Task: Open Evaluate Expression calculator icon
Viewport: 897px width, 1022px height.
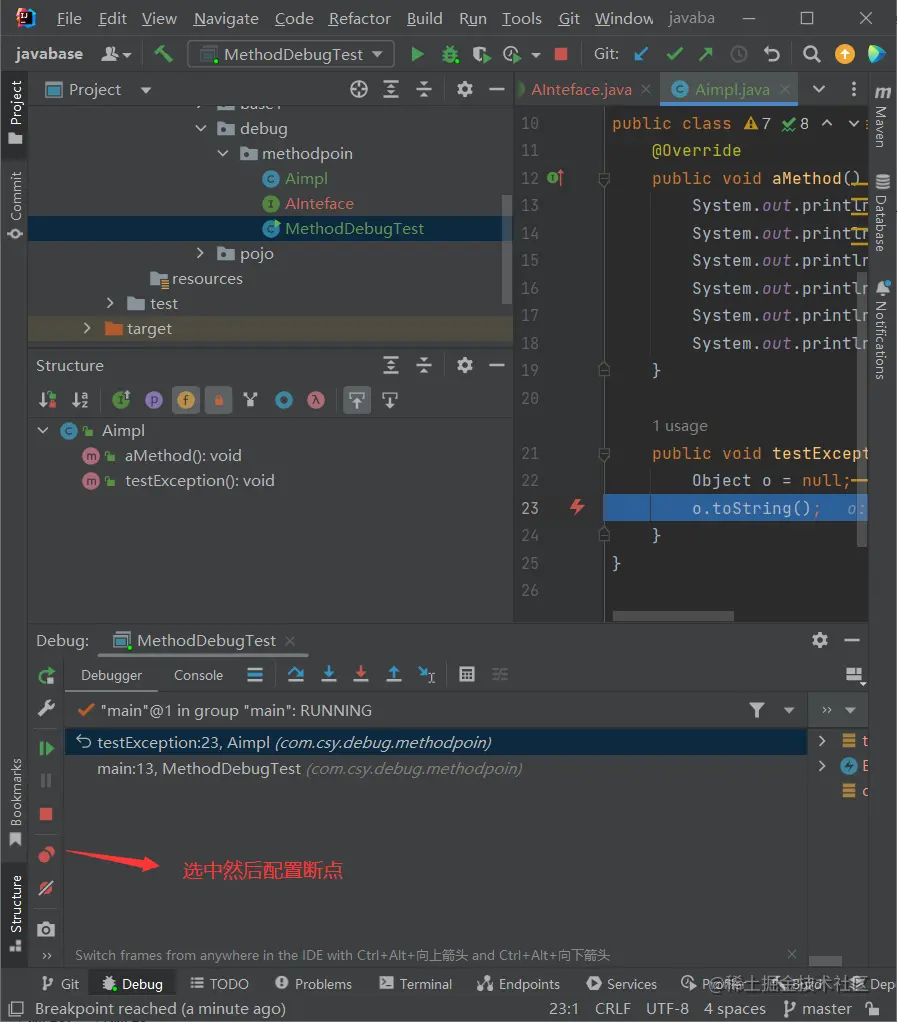Action: click(x=467, y=674)
